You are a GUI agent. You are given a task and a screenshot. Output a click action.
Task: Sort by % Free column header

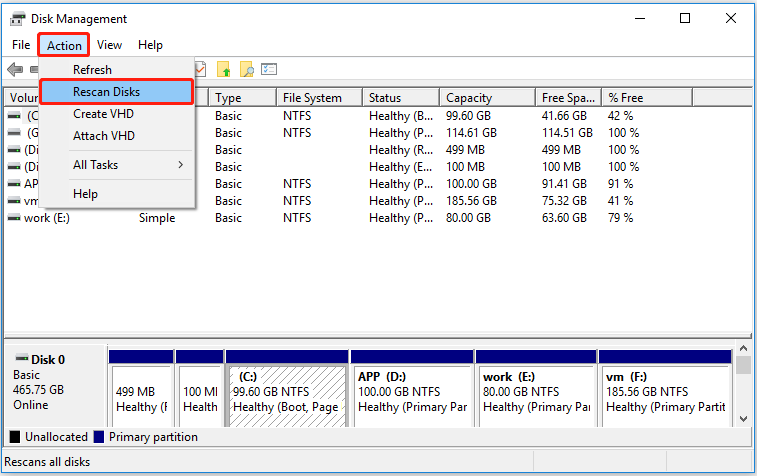point(647,98)
